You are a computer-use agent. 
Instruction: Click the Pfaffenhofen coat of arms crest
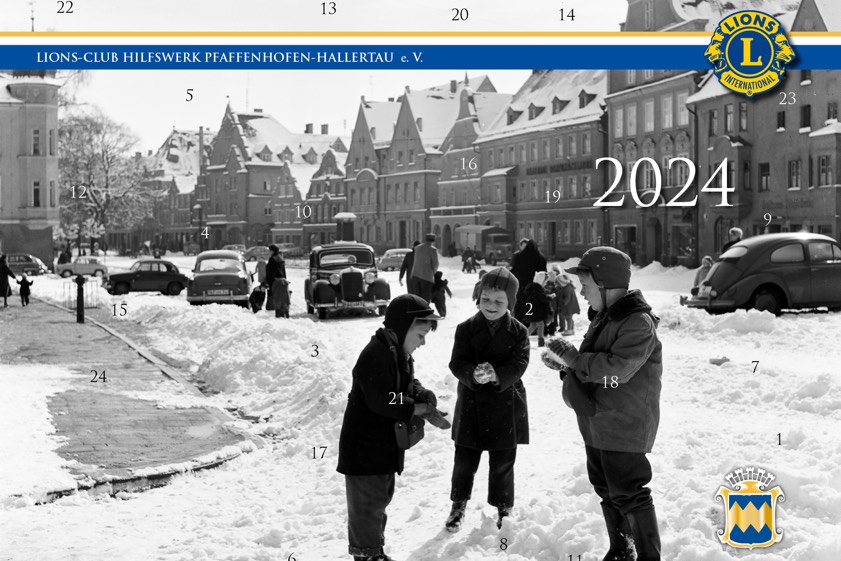point(749,506)
